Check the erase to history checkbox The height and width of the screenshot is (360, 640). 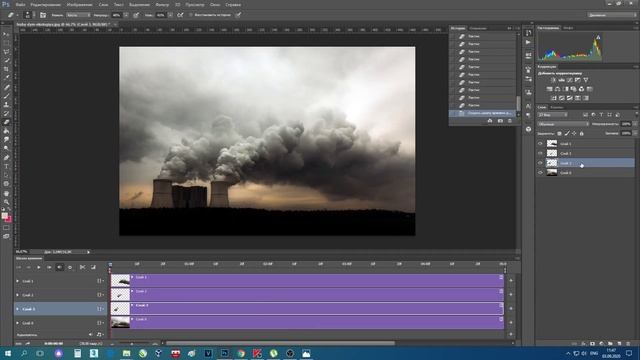click(191, 15)
